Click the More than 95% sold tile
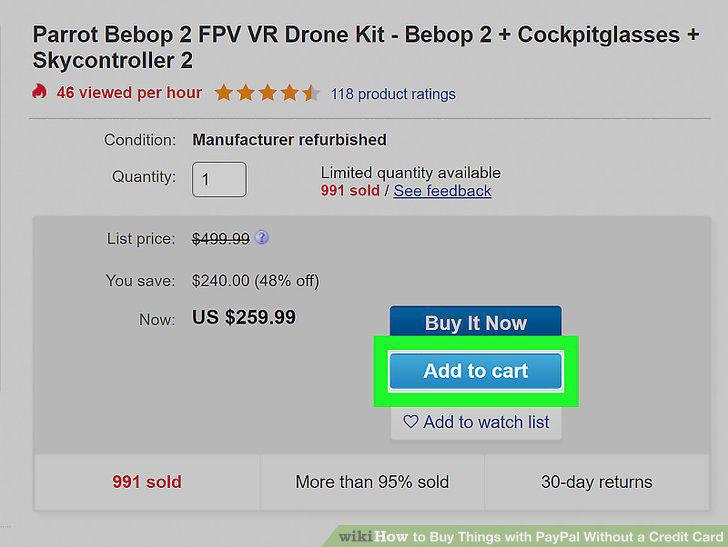 coord(372,482)
